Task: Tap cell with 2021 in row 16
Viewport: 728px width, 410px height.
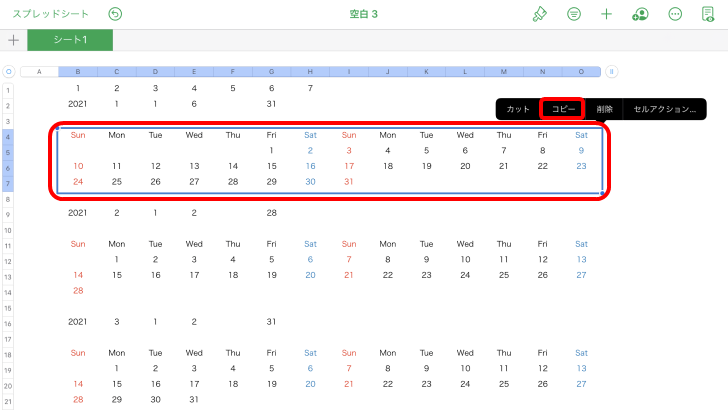Action: click(78, 321)
